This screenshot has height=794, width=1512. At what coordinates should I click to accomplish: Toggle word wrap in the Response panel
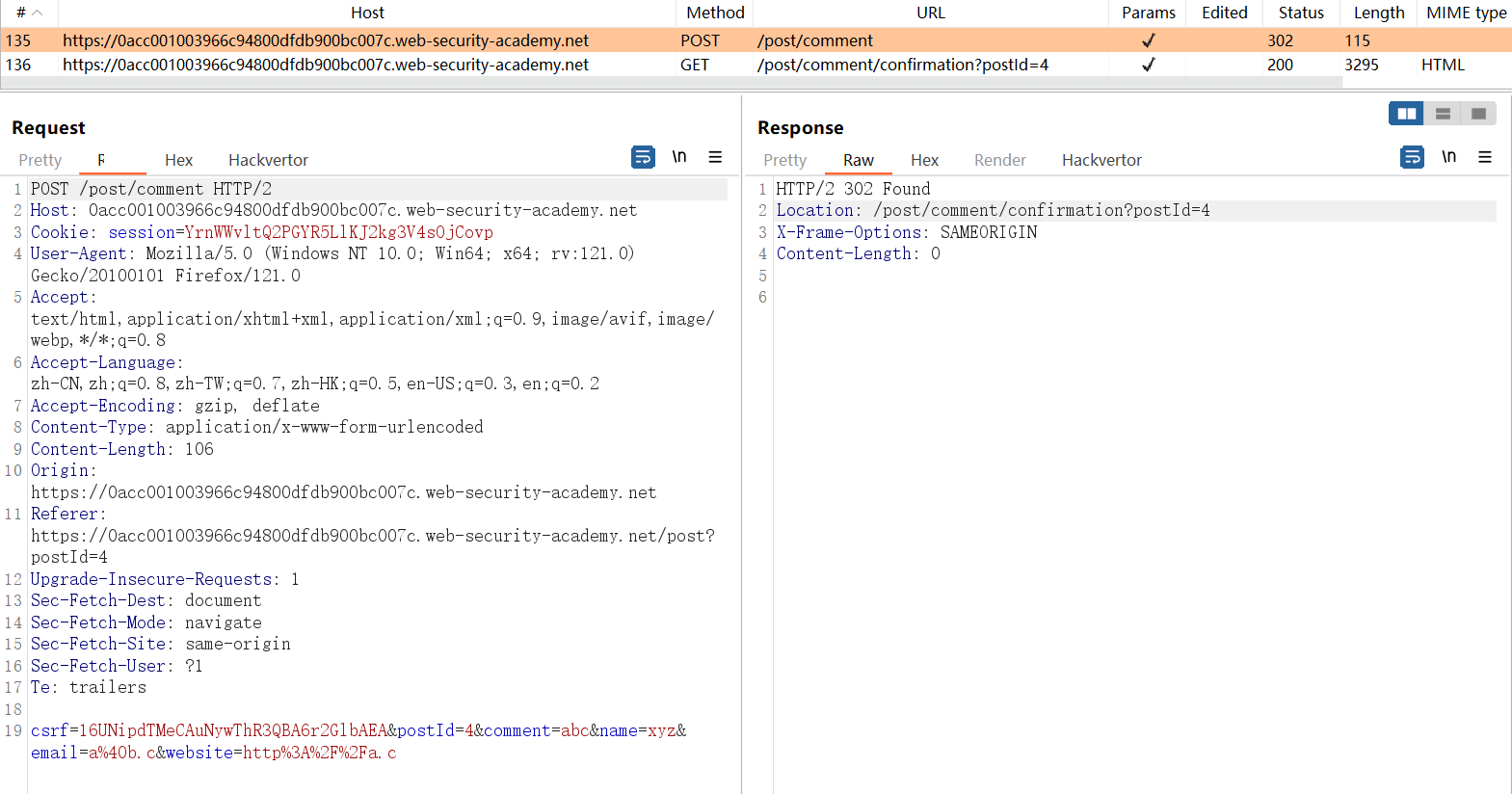[x=1412, y=157]
